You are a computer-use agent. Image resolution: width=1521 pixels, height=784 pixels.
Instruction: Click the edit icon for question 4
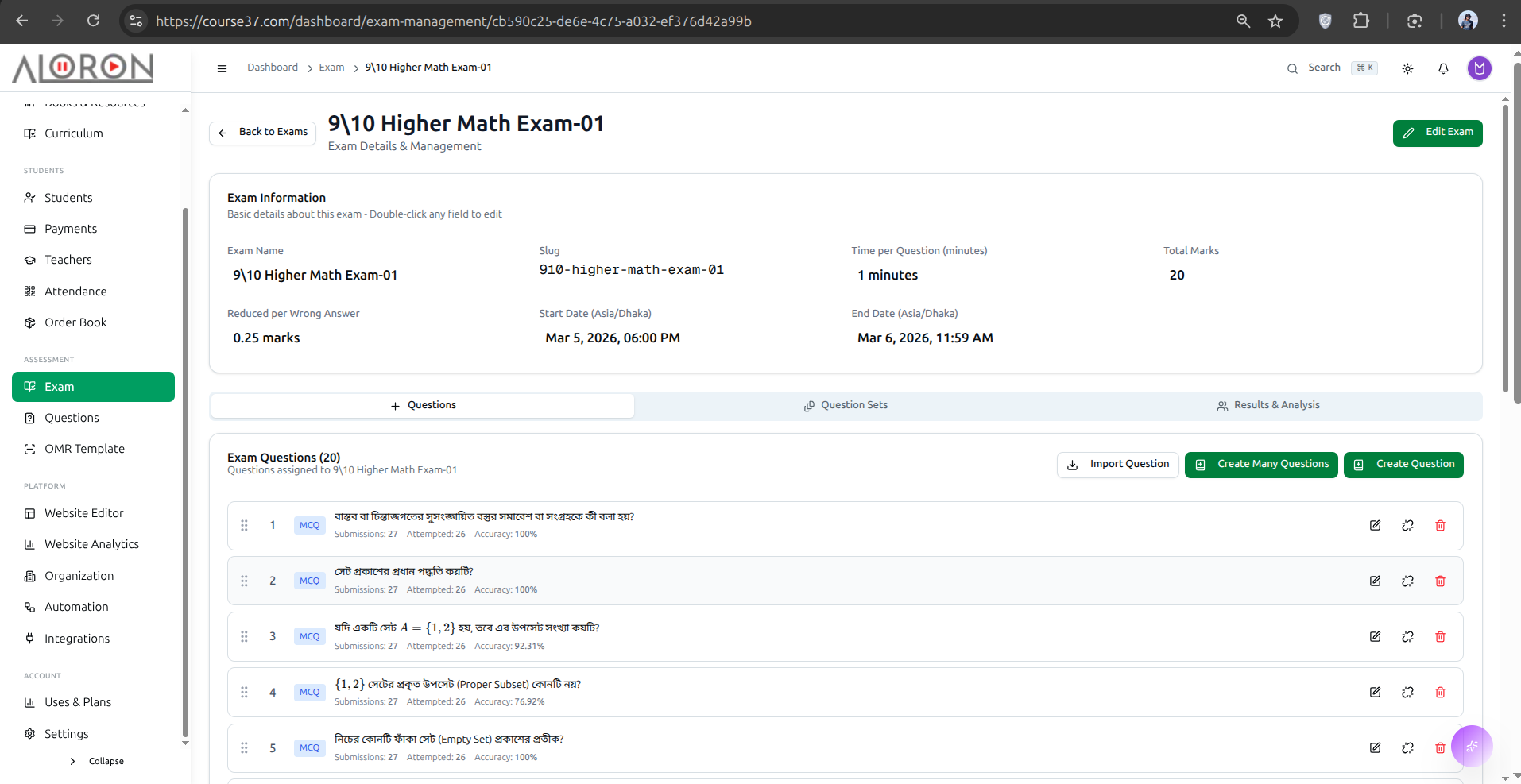[x=1375, y=692]
